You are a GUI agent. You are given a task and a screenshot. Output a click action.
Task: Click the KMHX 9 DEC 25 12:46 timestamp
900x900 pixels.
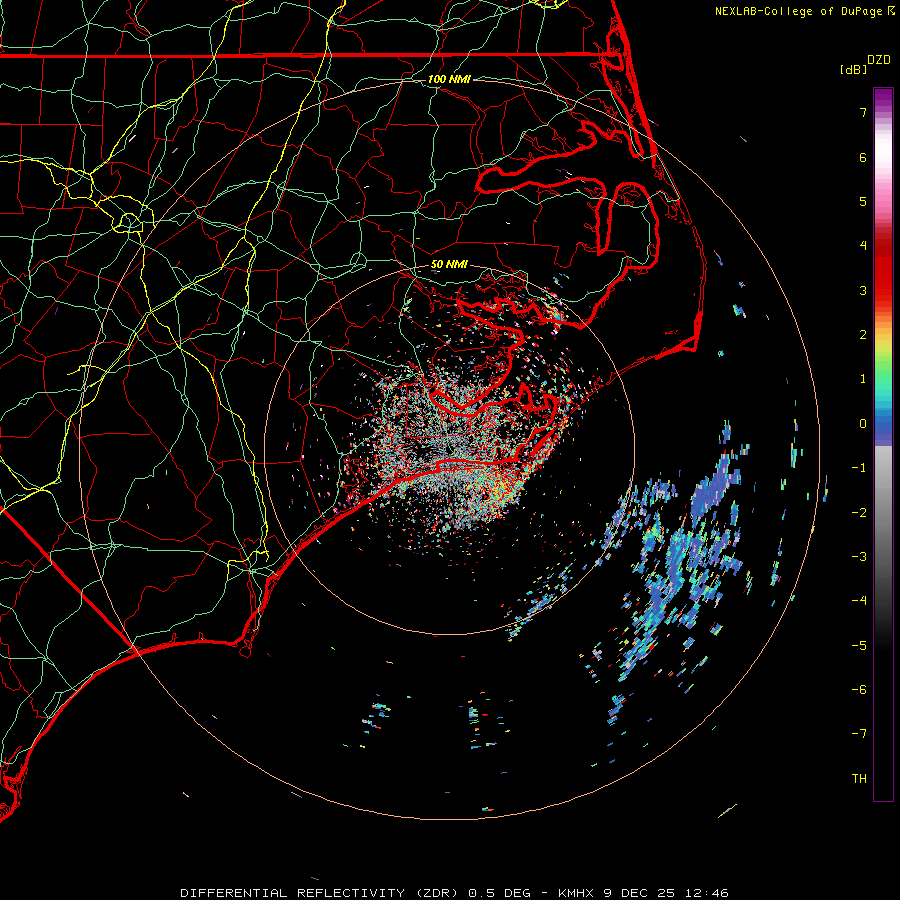coord(643,893)
